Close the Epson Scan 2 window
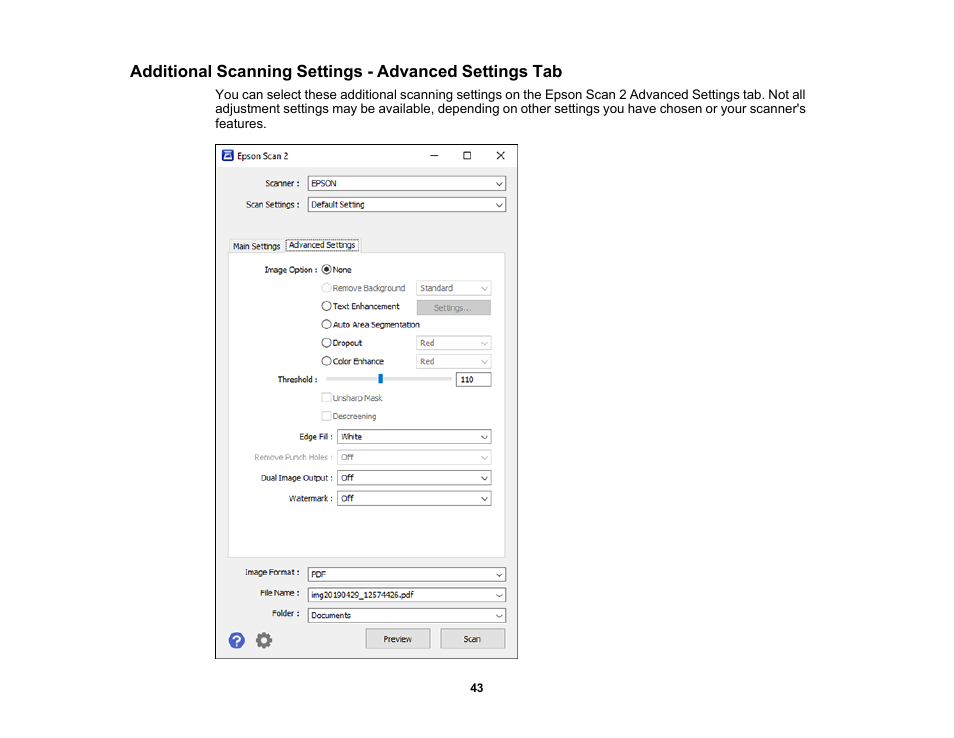This screenshot has width=954, height=738. (x=500, y=156)
